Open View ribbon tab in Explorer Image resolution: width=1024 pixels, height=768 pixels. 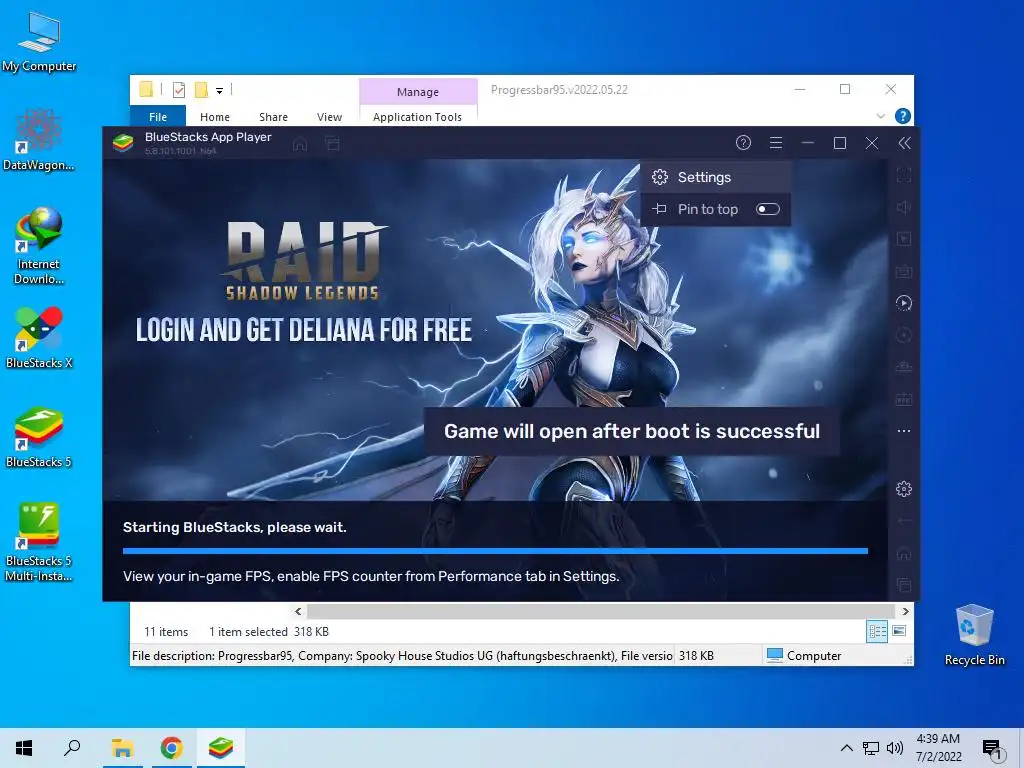tap(329, 117)
